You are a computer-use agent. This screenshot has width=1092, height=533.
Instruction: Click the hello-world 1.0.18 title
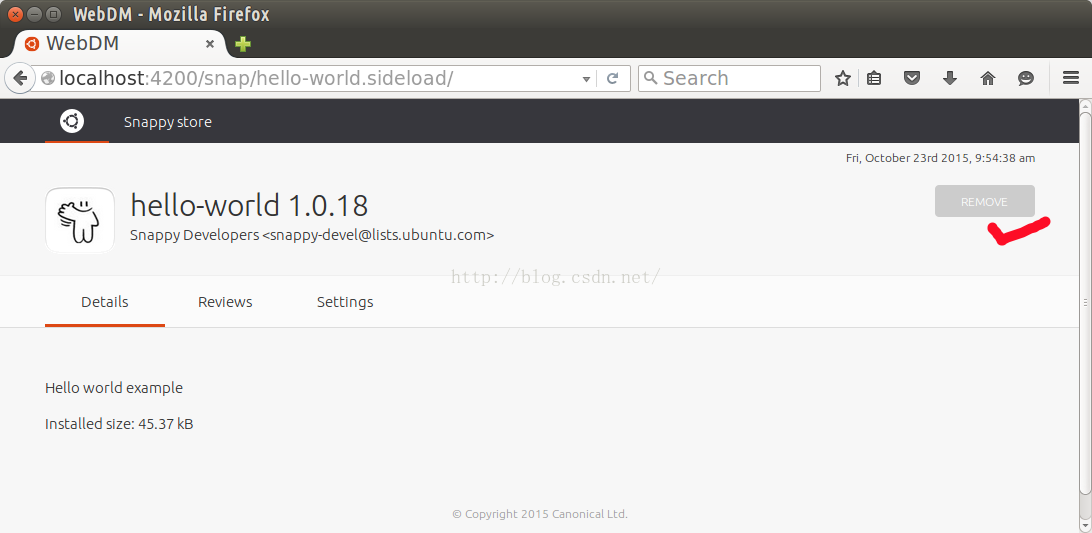(249, 206)
